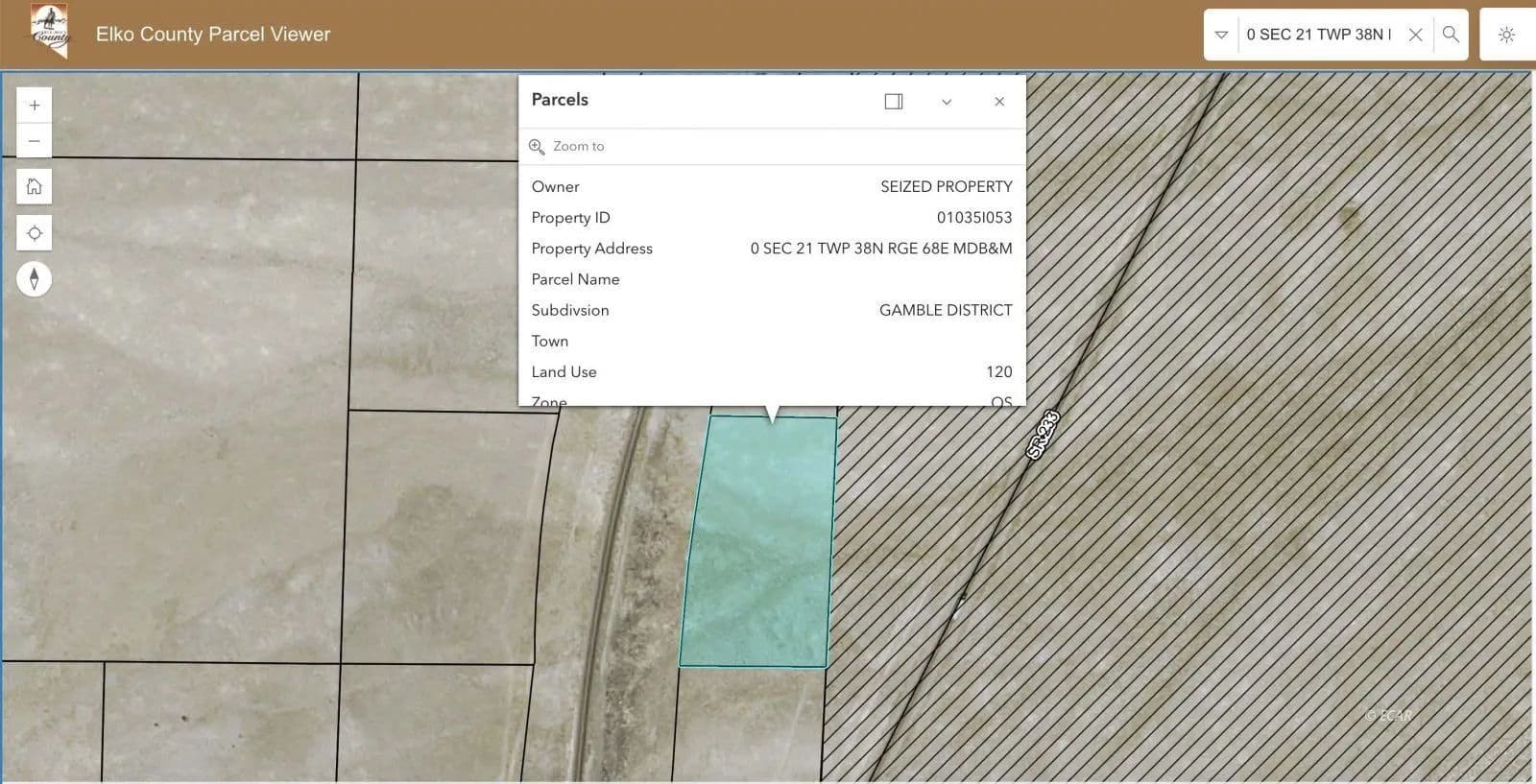Viewport: 1536px width, 784px height.
Task: Click the SR-233 road label
Action: click(1042, 435)
